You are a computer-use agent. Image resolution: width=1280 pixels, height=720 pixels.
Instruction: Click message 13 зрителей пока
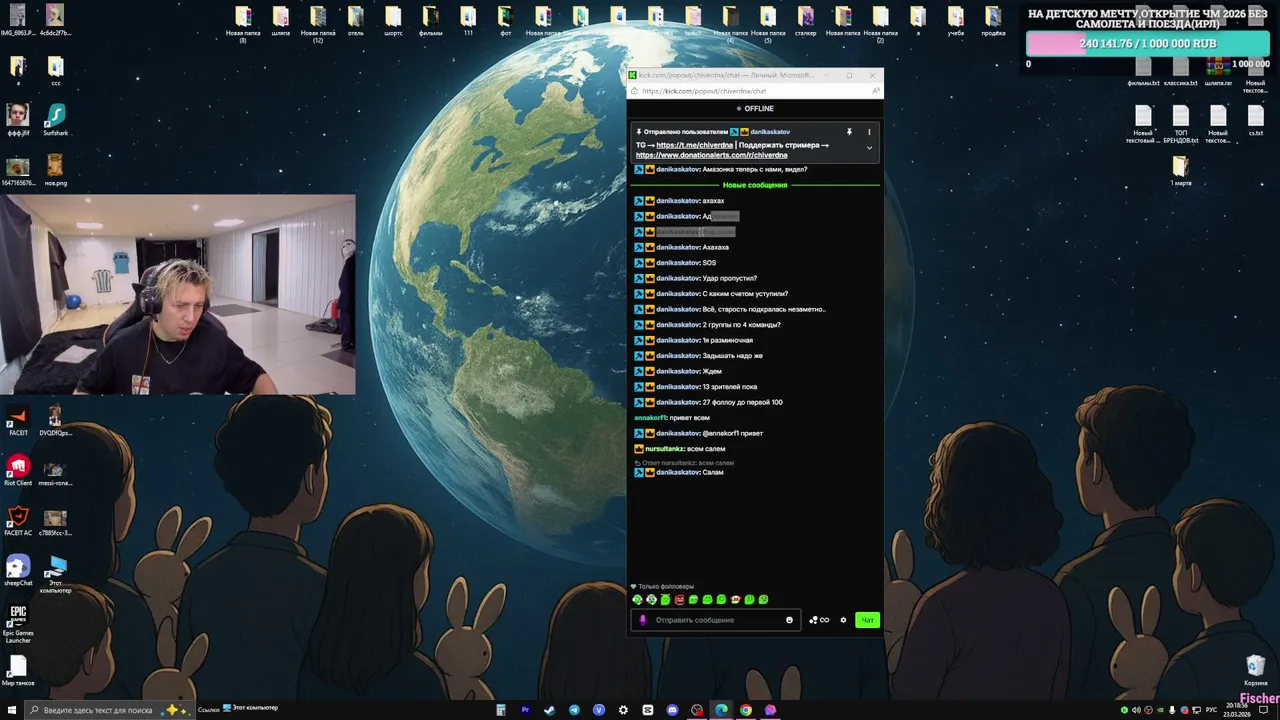point(730,387)
